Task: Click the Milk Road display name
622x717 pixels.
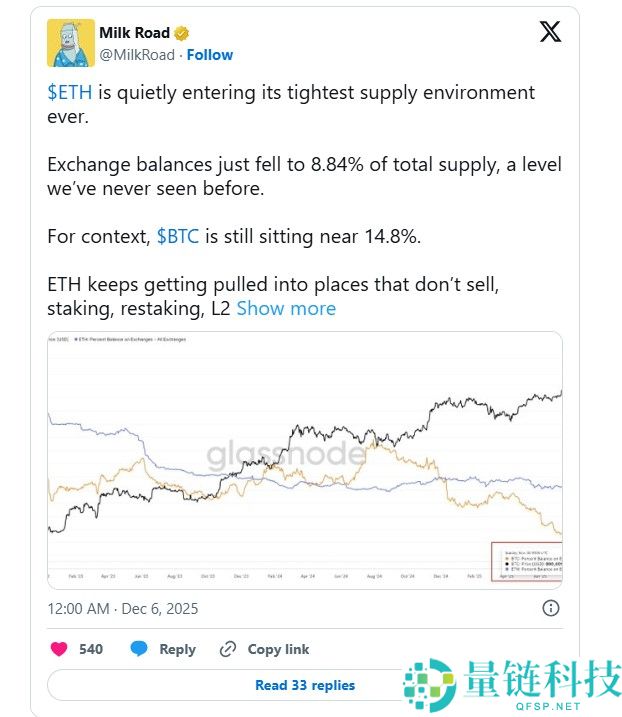Action: [x=134, y=33]
